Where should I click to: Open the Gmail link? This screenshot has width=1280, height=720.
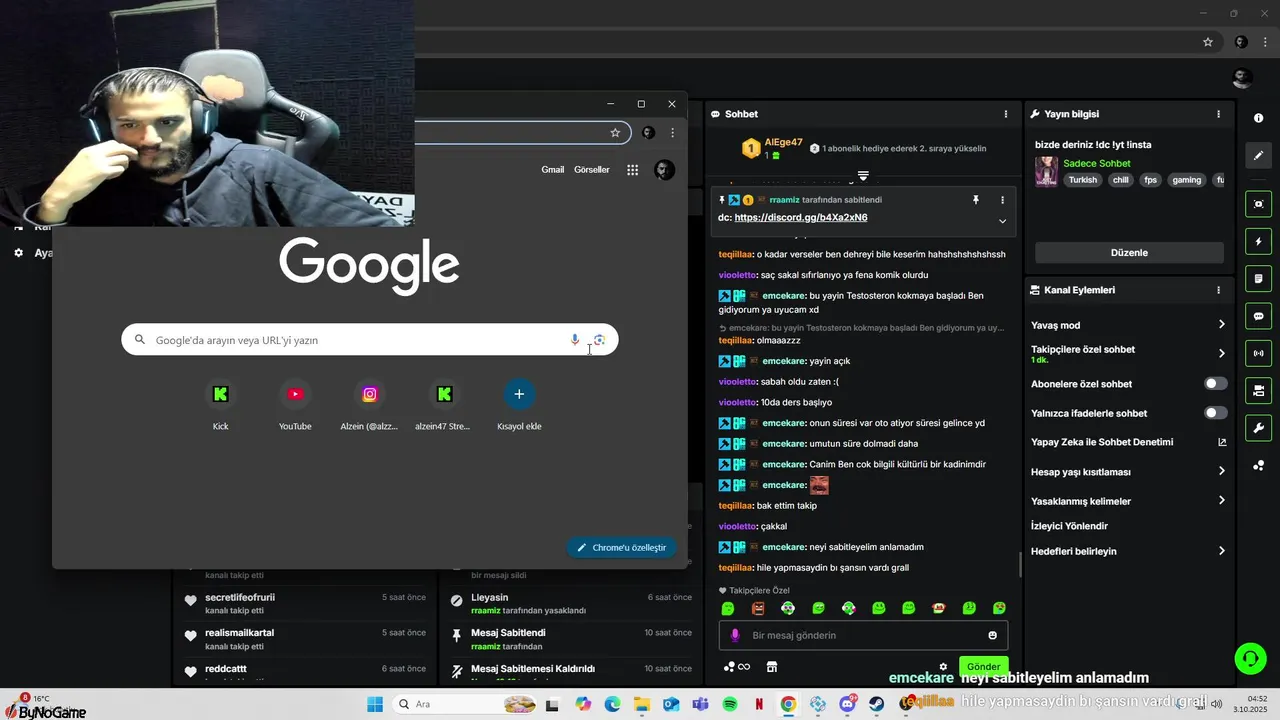pyautogui.click(x=553, y=170)
